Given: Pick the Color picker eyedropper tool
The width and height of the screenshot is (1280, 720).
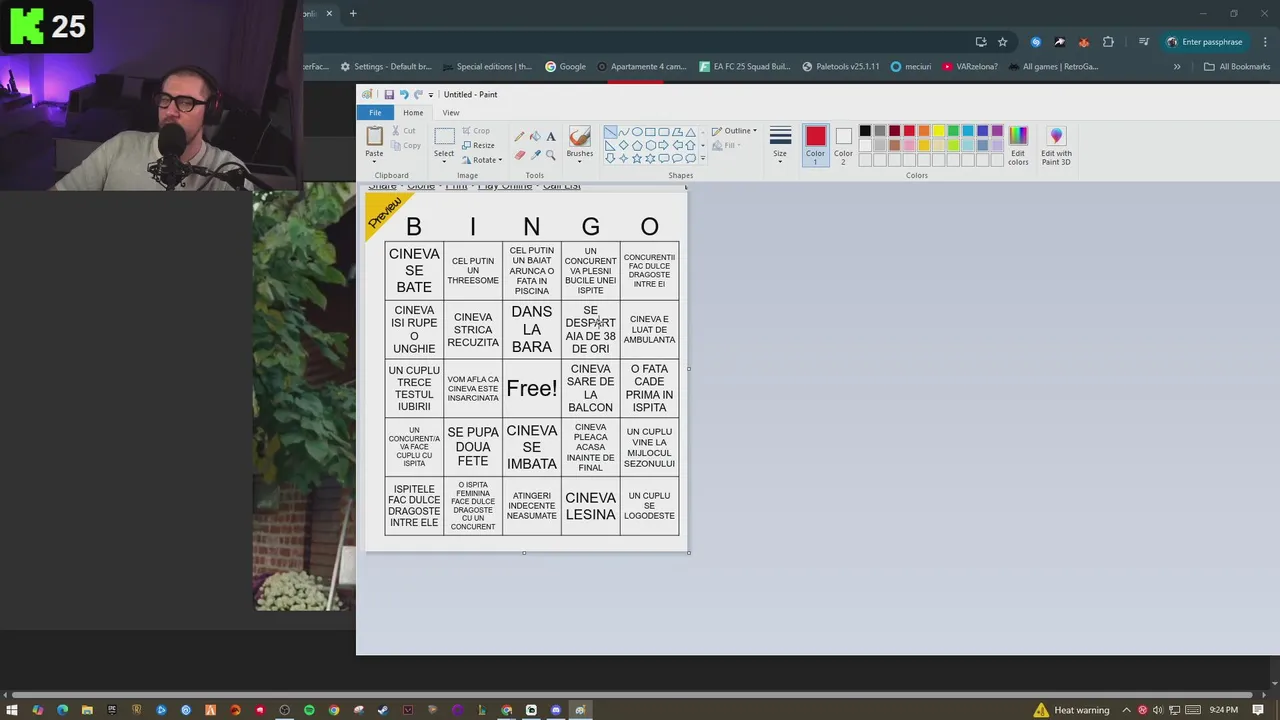Looking at the screenshot, I should click(x=535, y=155).
